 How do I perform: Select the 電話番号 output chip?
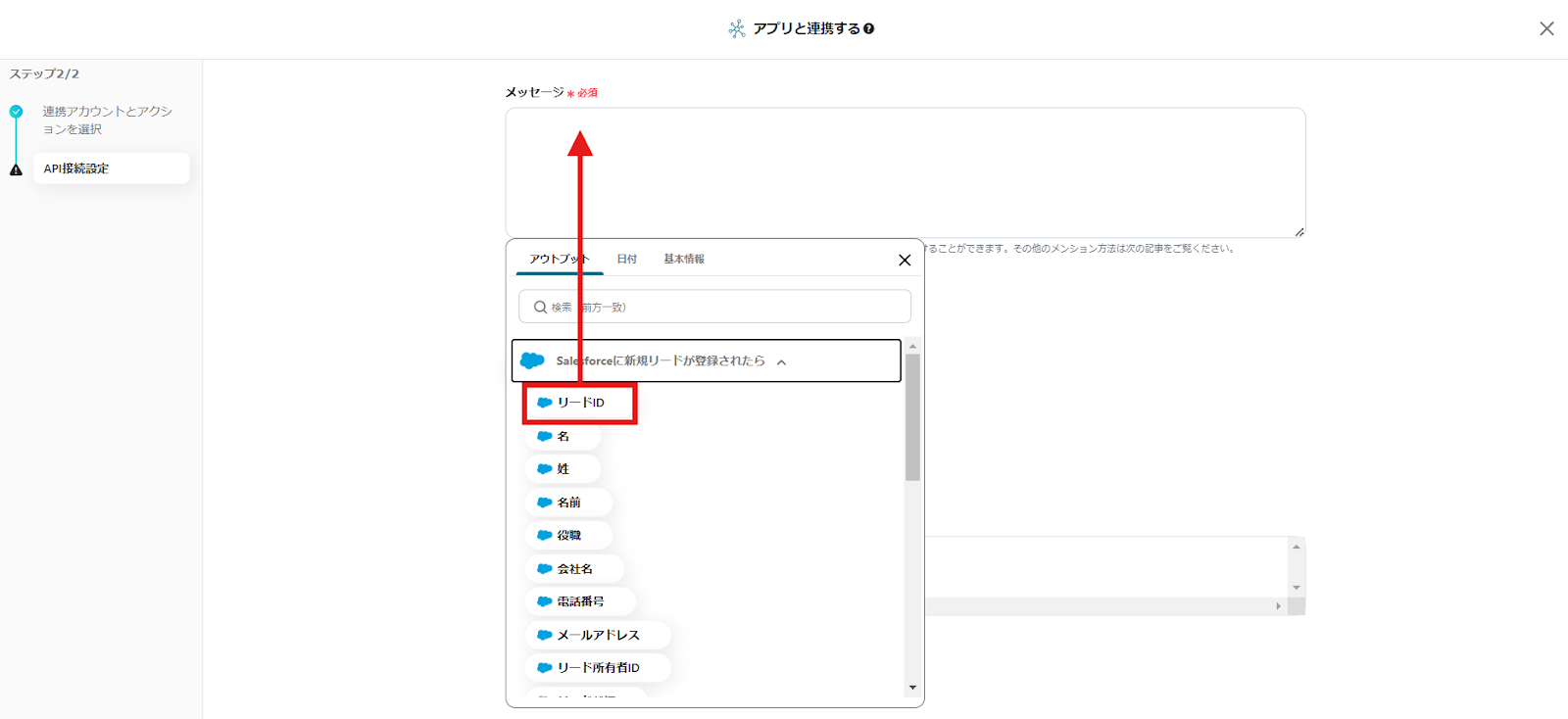580,601
